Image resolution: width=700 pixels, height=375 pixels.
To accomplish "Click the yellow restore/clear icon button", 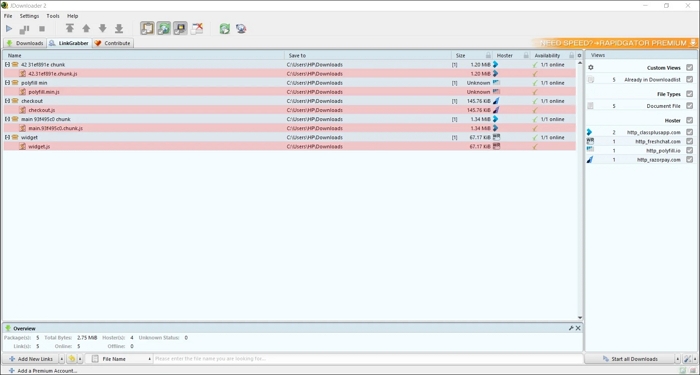I will click(x=71, y=359).
